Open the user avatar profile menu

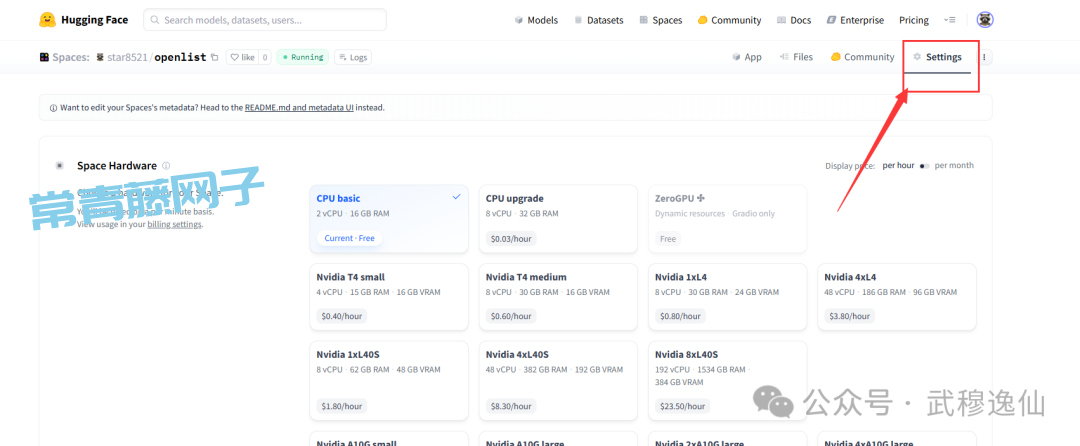point(984,20)
